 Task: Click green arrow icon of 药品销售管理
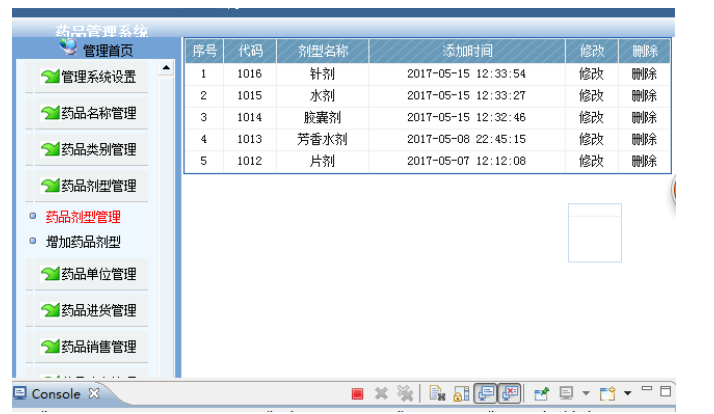50,347
